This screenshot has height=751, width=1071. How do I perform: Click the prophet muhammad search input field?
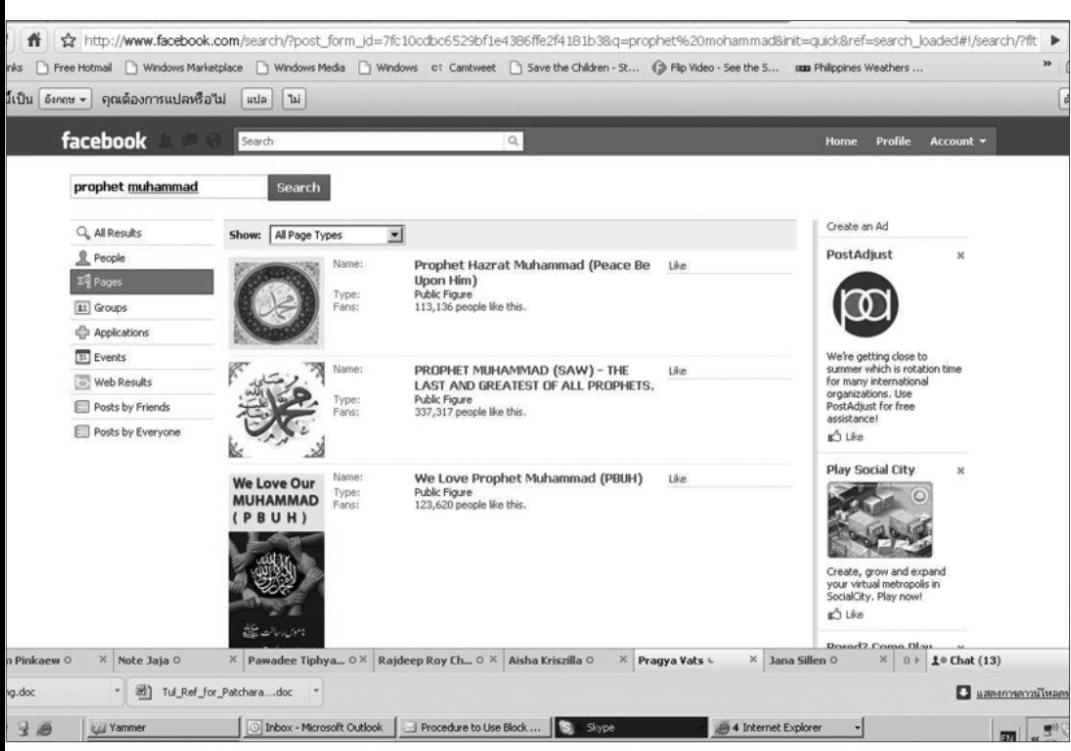pos(166,188)
